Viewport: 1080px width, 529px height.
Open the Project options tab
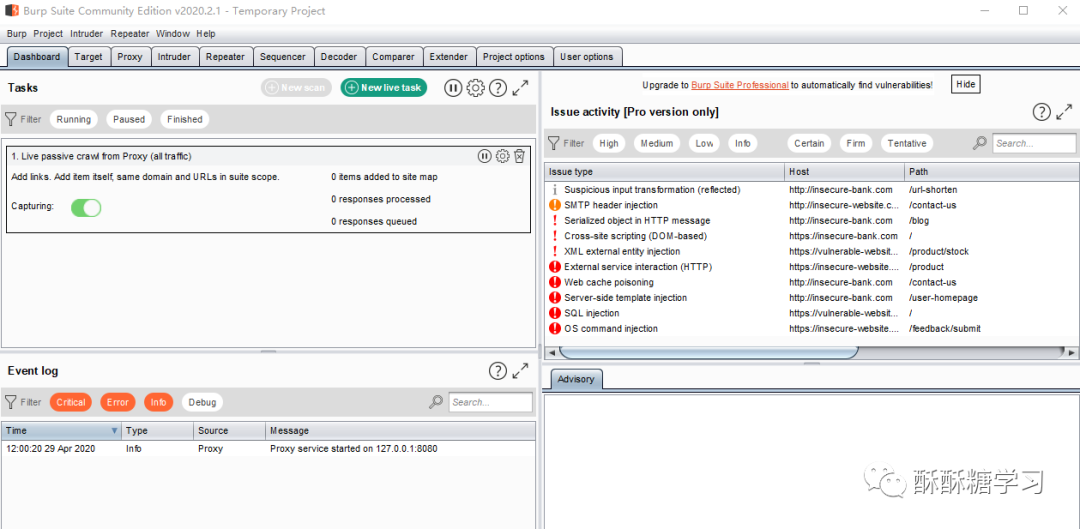tap(514, 56)
